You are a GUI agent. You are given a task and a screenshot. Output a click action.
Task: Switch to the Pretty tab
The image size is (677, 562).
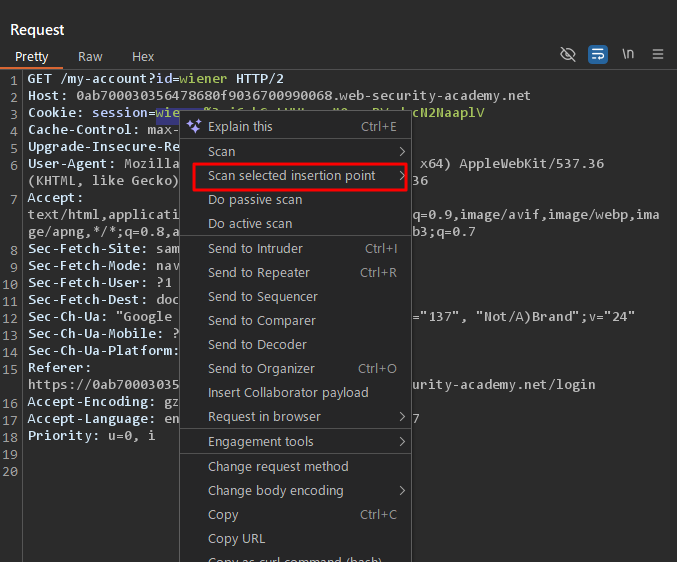tap(32, 57)
